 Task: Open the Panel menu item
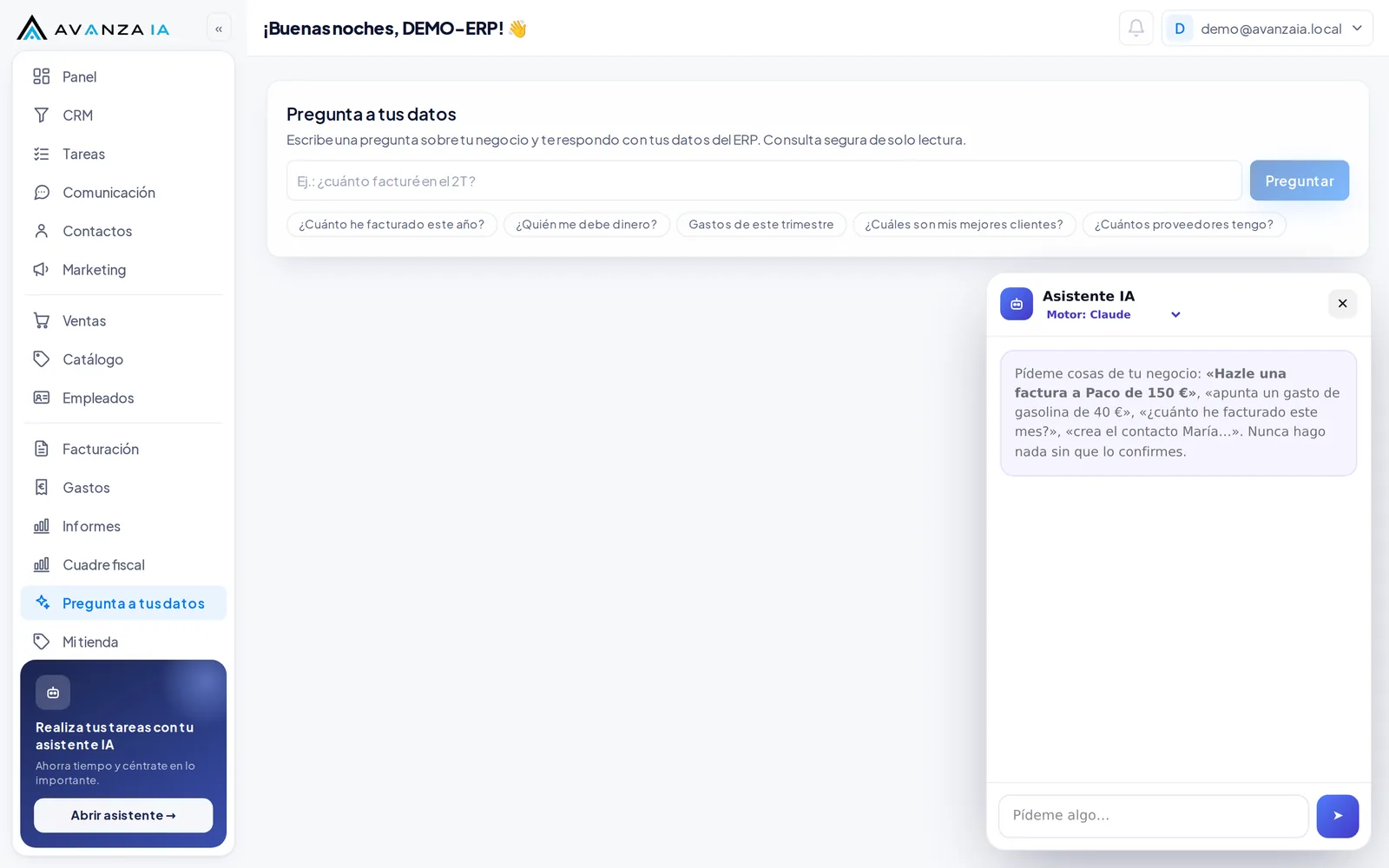coord(123,76)
